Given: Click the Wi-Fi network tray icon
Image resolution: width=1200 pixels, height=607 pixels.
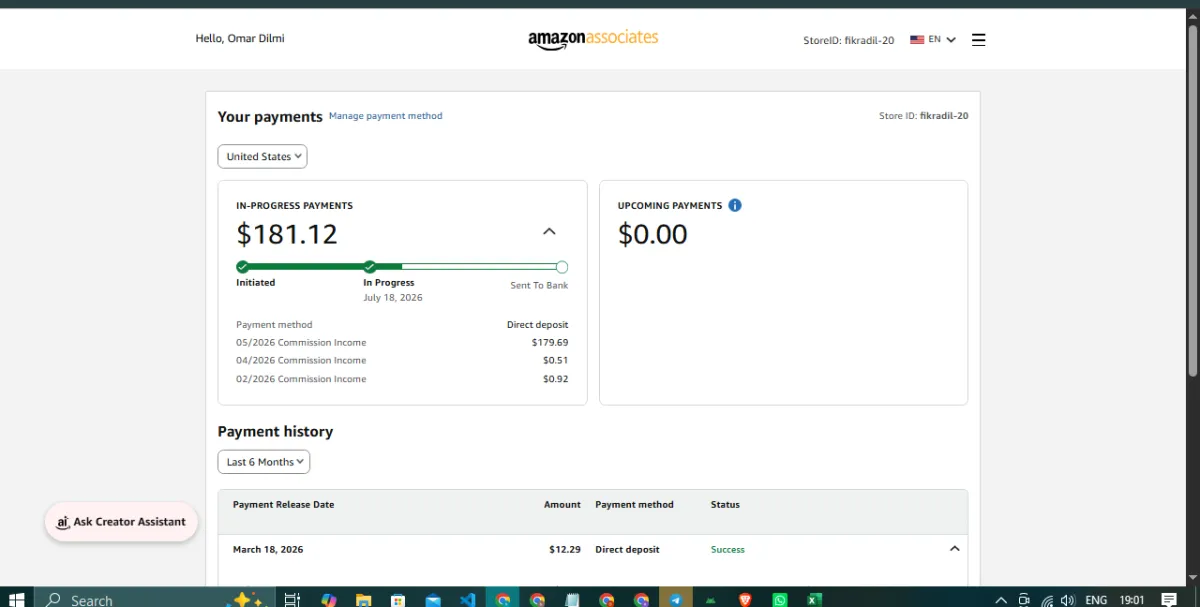Looking at the screenshot, I should pos(1046,600).
